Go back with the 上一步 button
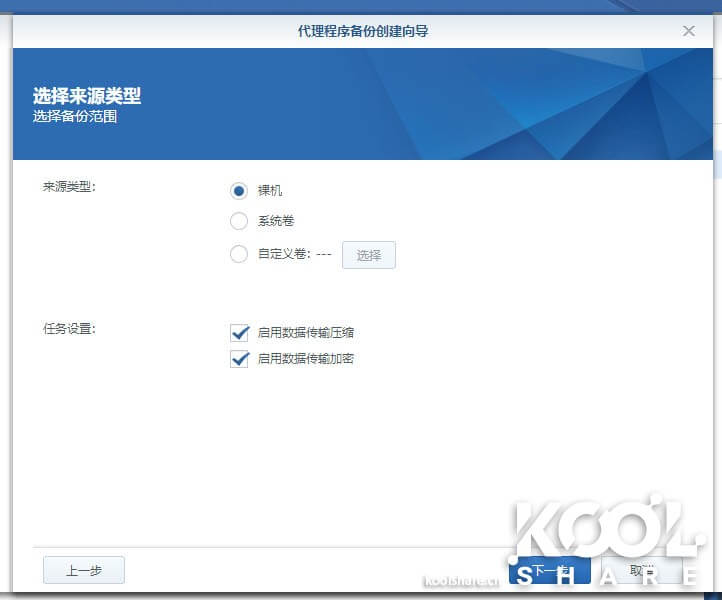 pyautogui.click(x=84, y=570)
